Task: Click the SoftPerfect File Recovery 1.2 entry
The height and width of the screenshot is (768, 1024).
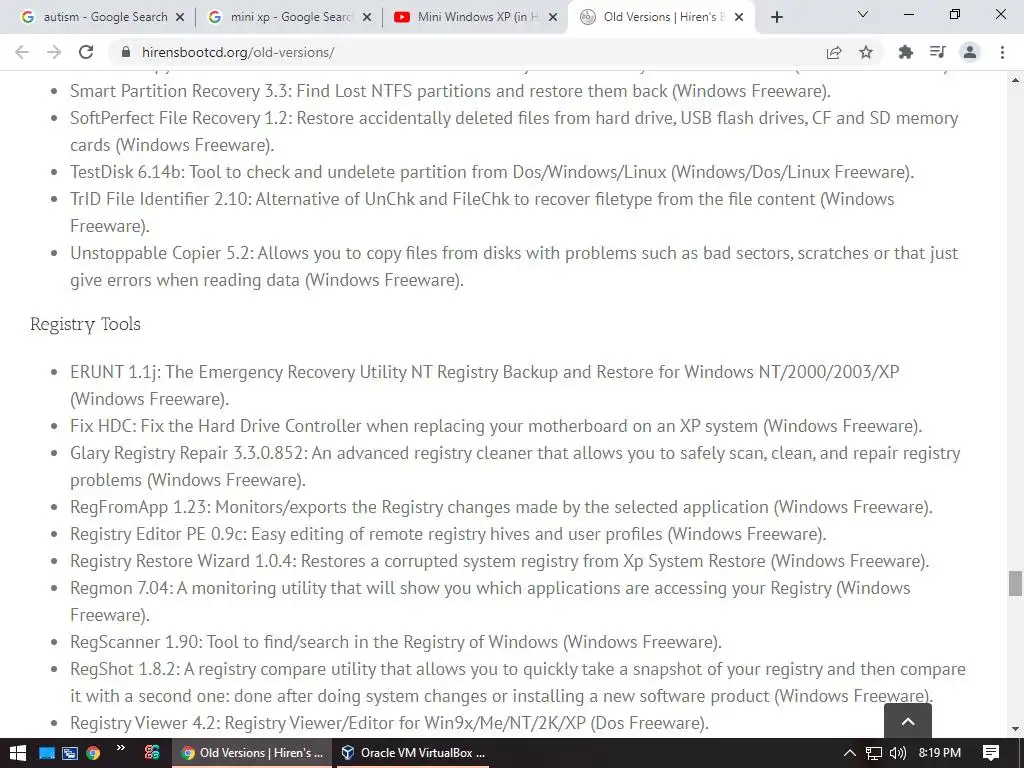Action: (x=514, y=131)
